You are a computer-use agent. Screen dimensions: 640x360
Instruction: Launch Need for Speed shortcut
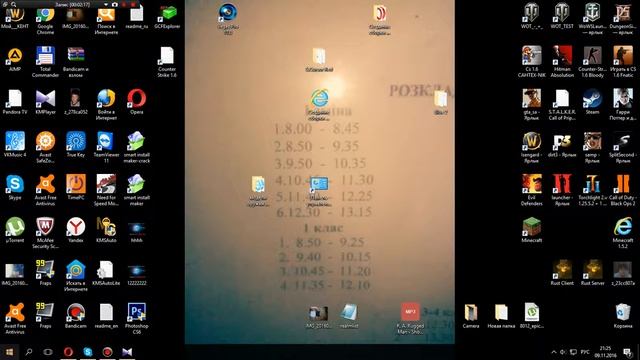[x=106, y=190]
